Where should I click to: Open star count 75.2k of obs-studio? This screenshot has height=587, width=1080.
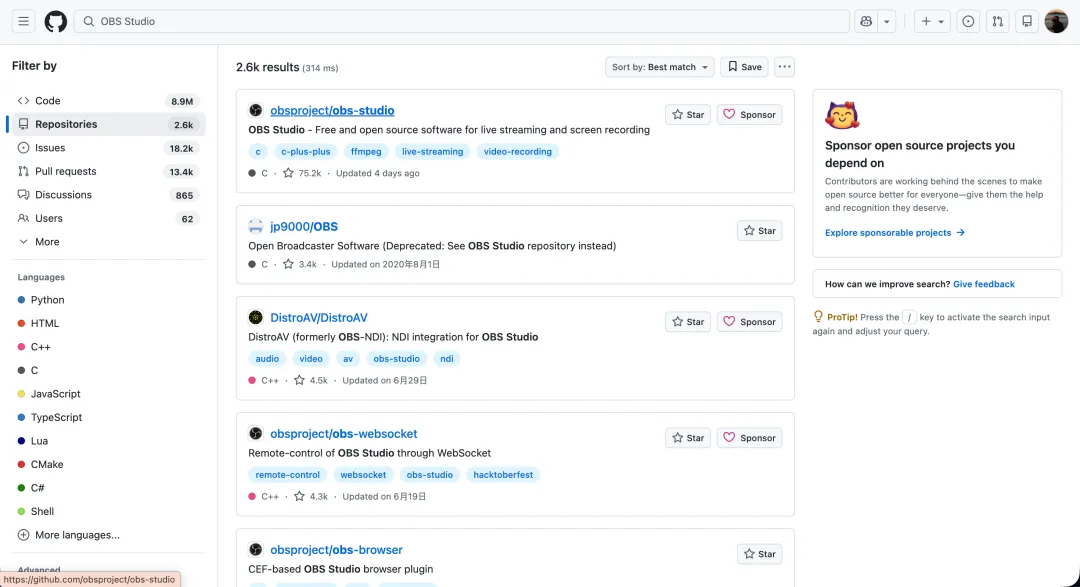(302, 173)
